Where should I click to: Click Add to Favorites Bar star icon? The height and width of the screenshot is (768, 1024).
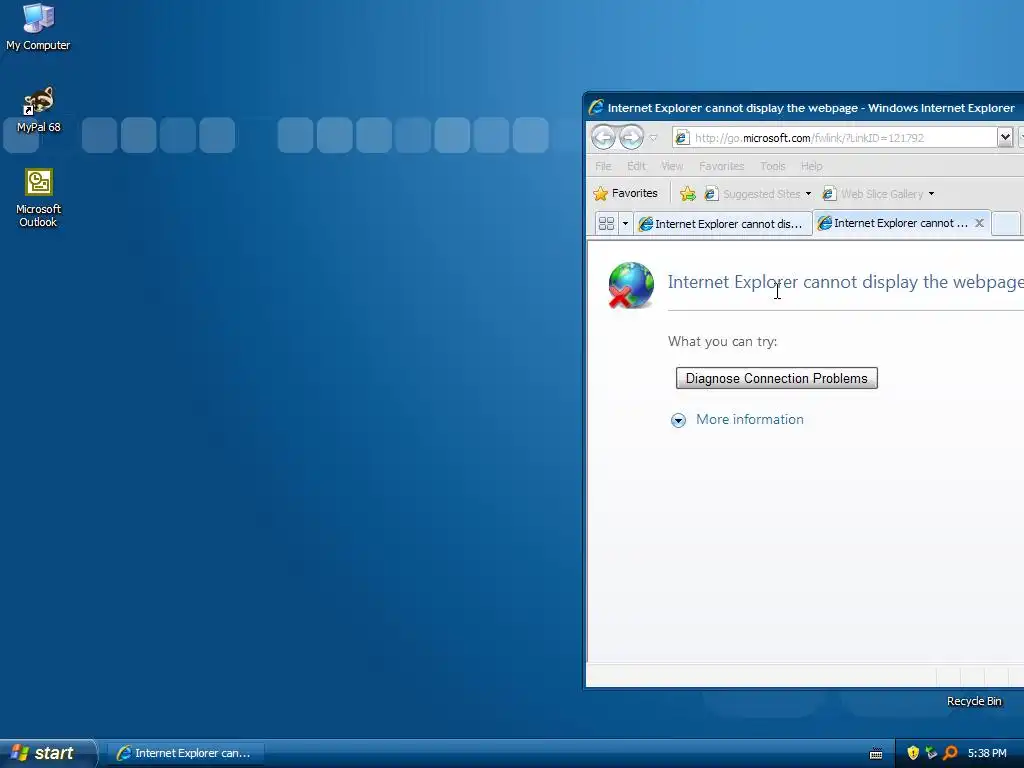point(687,193)
